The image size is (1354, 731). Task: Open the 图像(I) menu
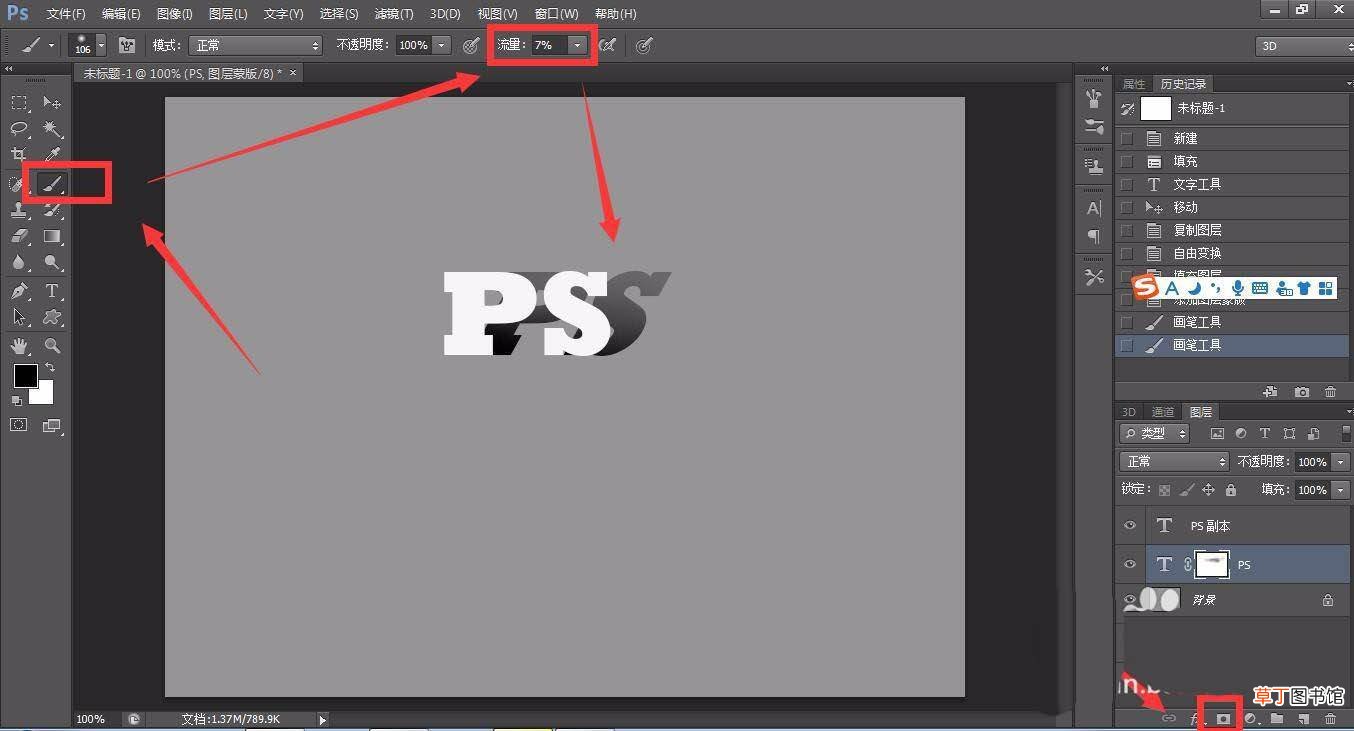(175, 14)
